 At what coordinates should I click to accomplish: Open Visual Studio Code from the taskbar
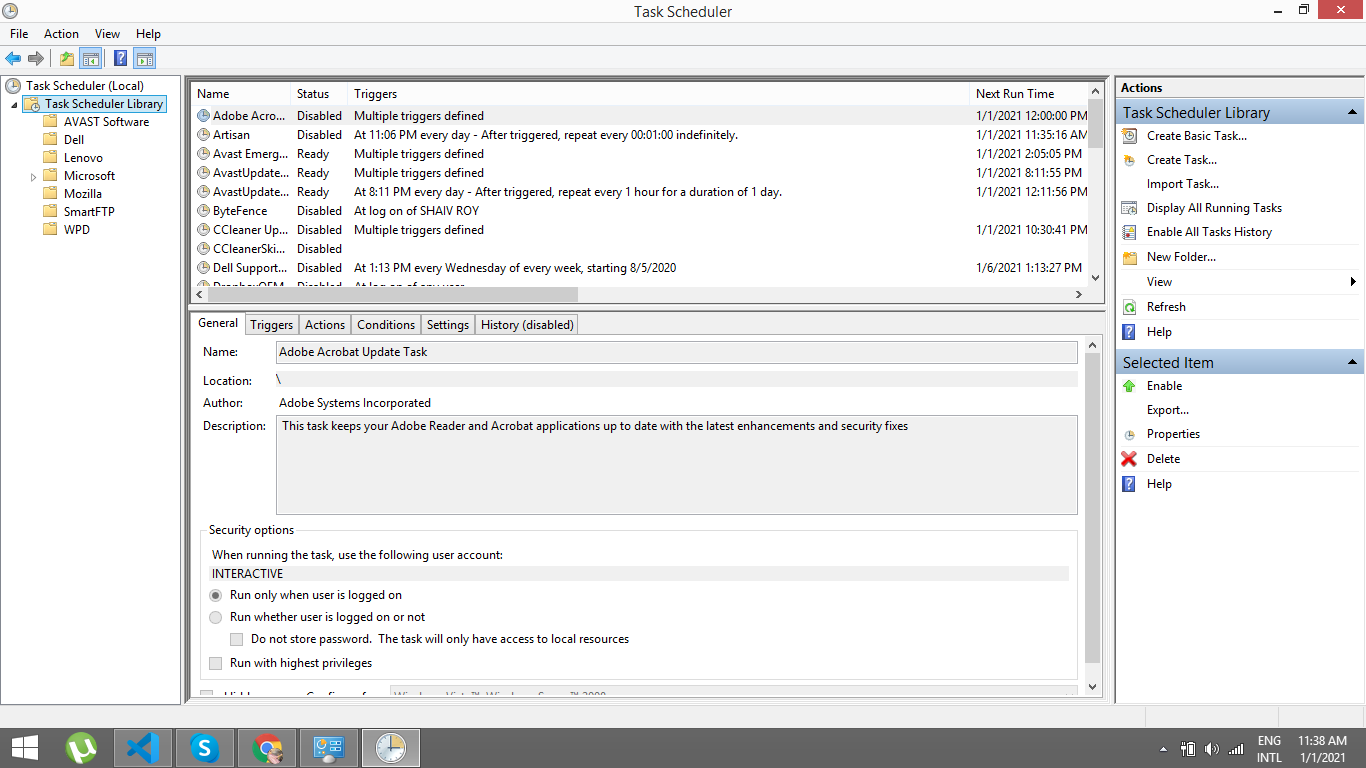pos(143,748)
